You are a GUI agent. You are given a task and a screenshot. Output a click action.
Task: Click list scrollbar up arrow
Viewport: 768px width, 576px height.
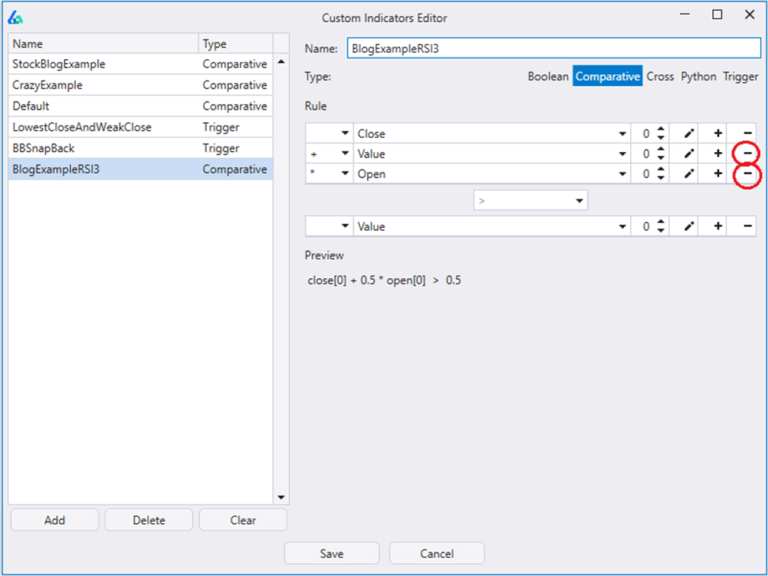coord(281,61)
